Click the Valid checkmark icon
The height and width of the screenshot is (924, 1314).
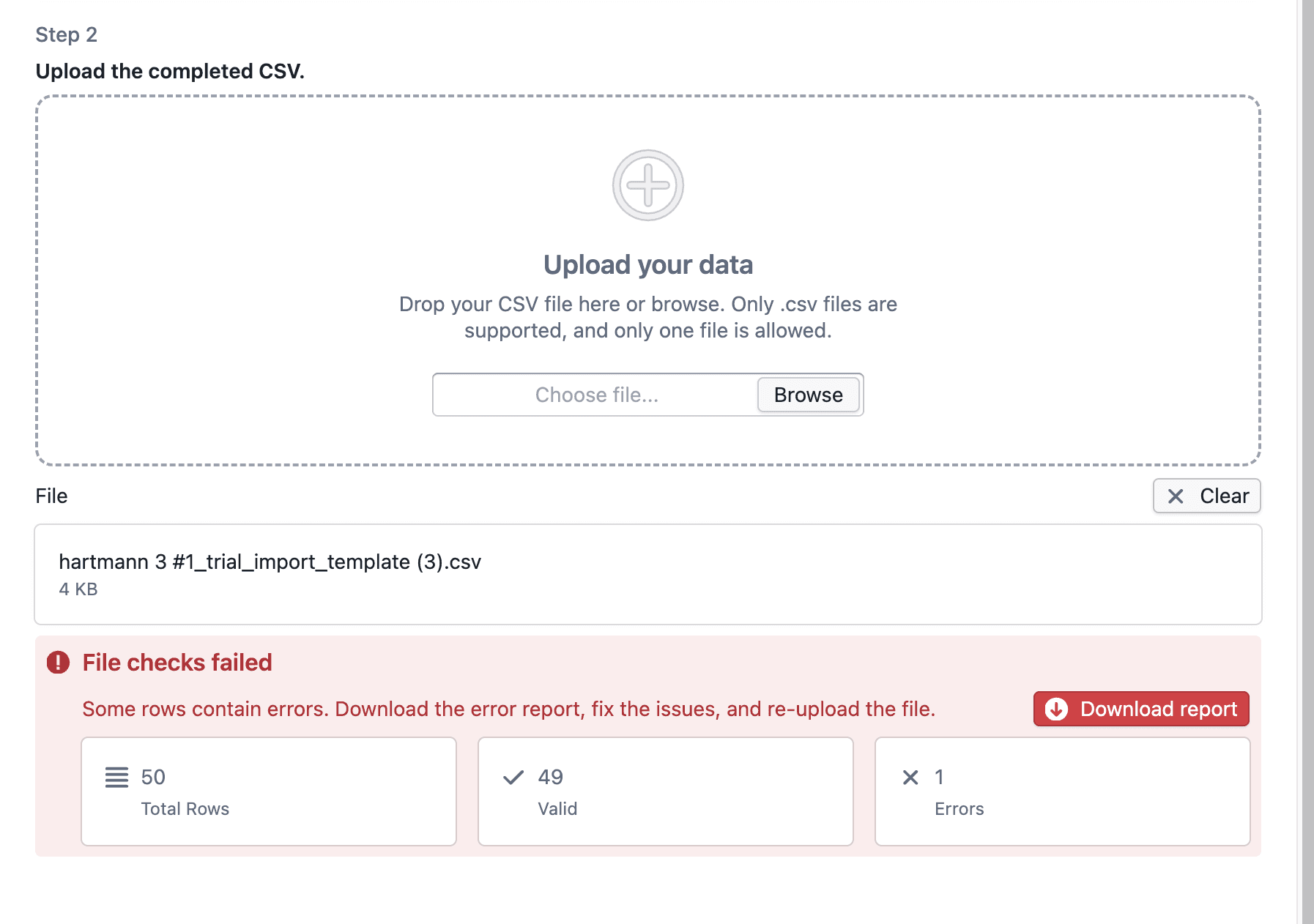point(513,777)
